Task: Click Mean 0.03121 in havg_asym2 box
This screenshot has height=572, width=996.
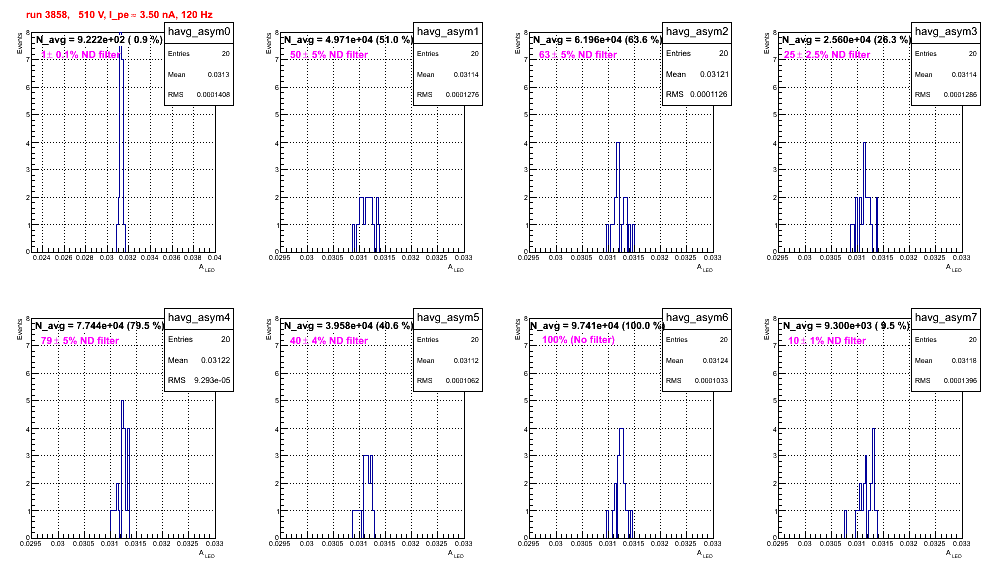Action: tap(697, 74)
